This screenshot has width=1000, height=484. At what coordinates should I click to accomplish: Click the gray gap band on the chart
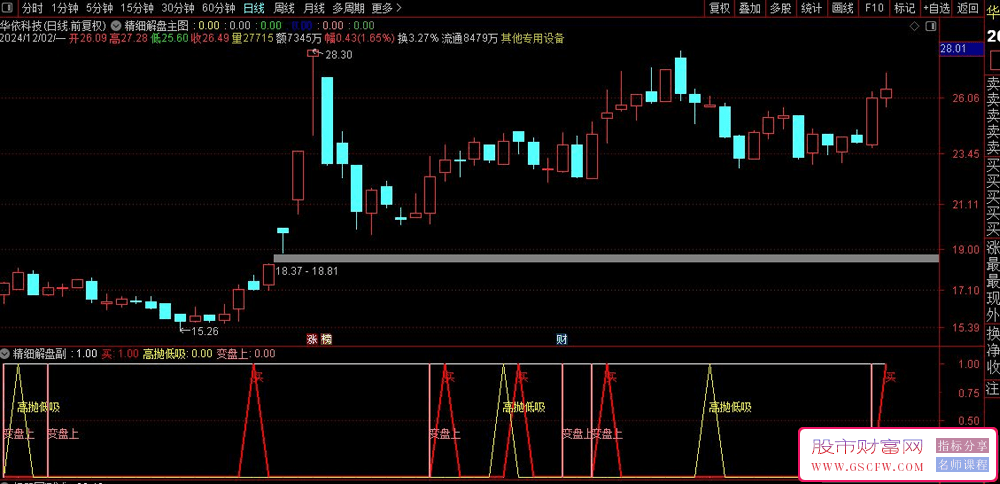[x=606, y=258]
